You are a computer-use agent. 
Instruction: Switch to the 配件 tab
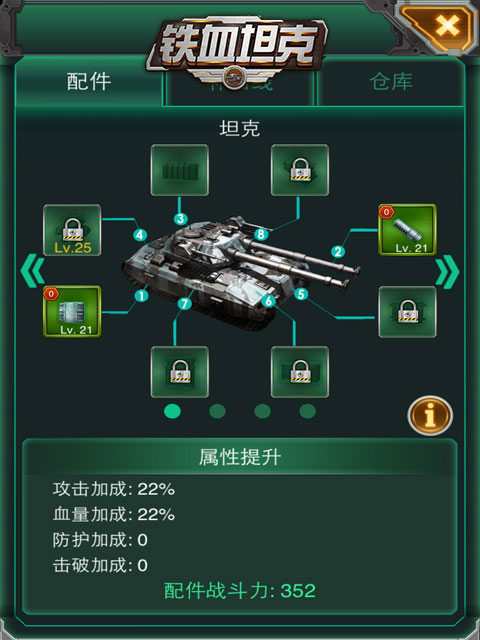click(x=89, y=82)
